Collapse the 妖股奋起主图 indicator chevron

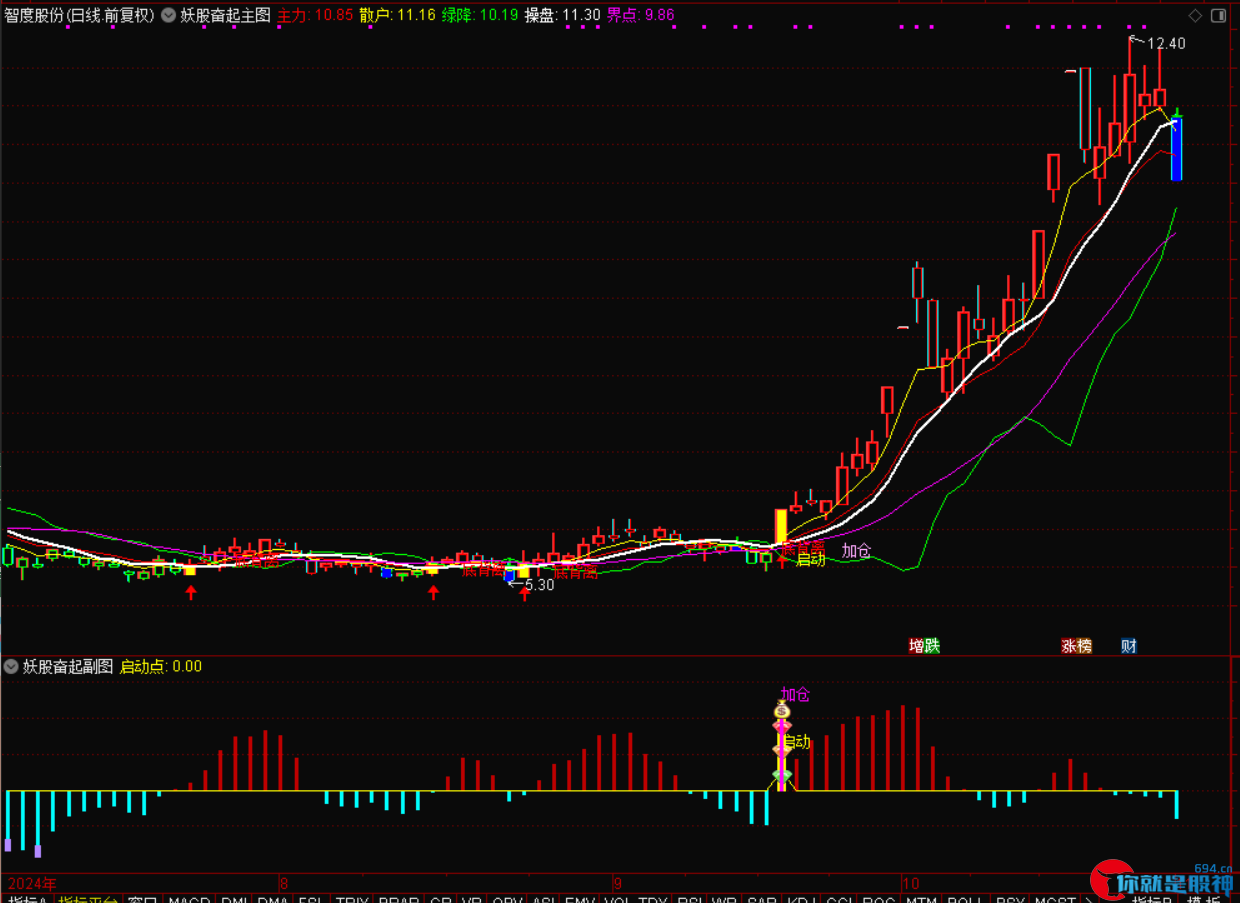168,15
